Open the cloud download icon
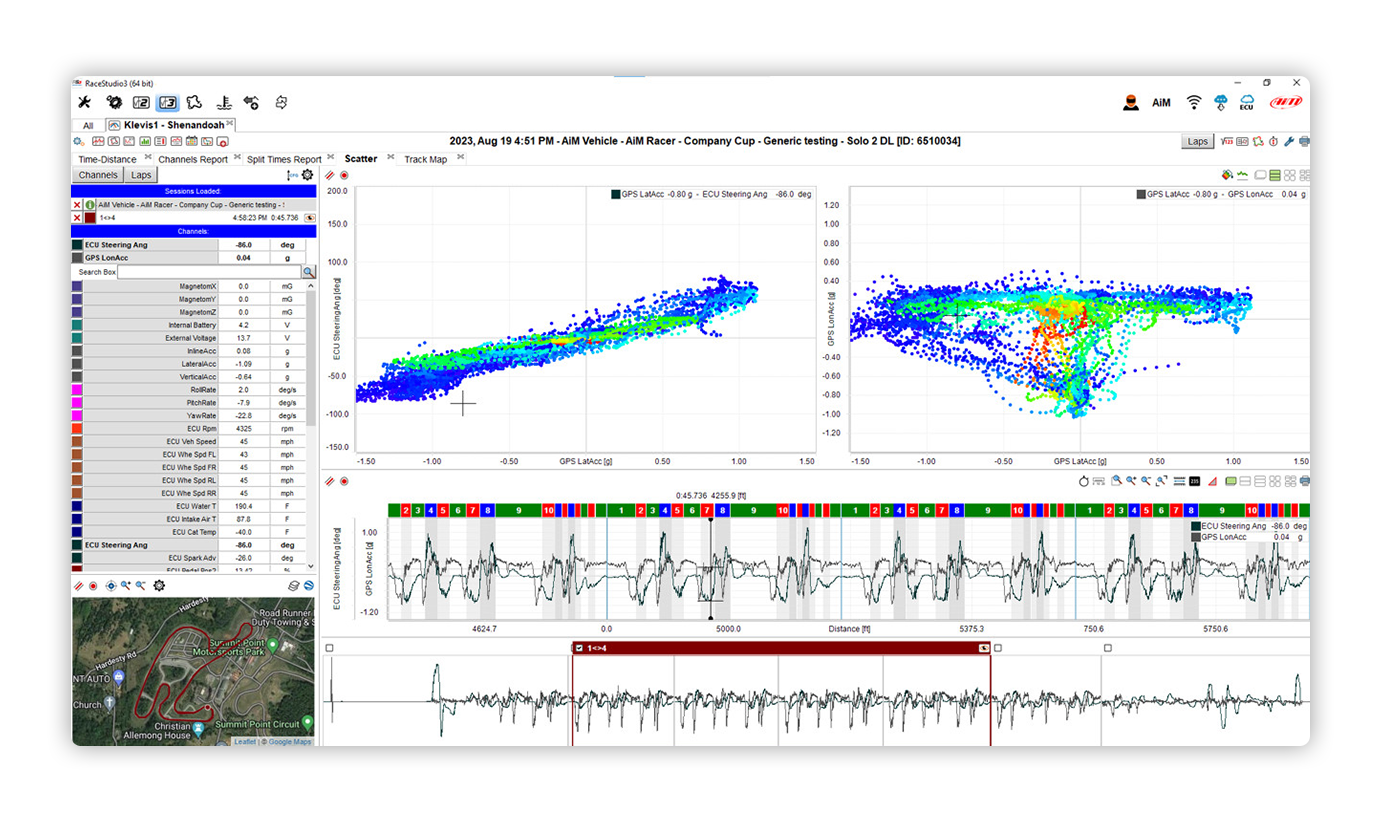Screen dimensions: 1383x825 coord(1221,102)
